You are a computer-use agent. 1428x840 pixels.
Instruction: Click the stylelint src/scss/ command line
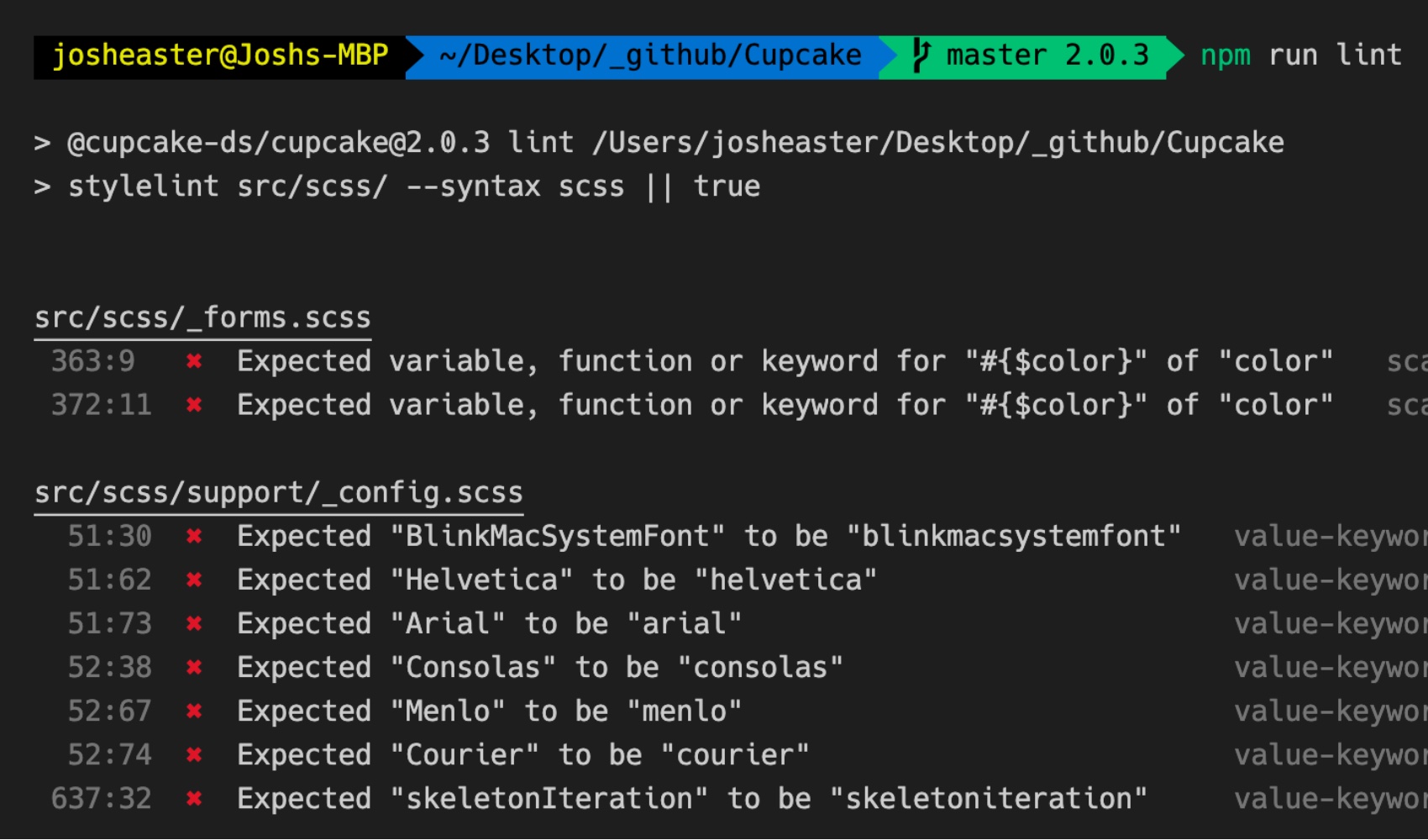413,186
